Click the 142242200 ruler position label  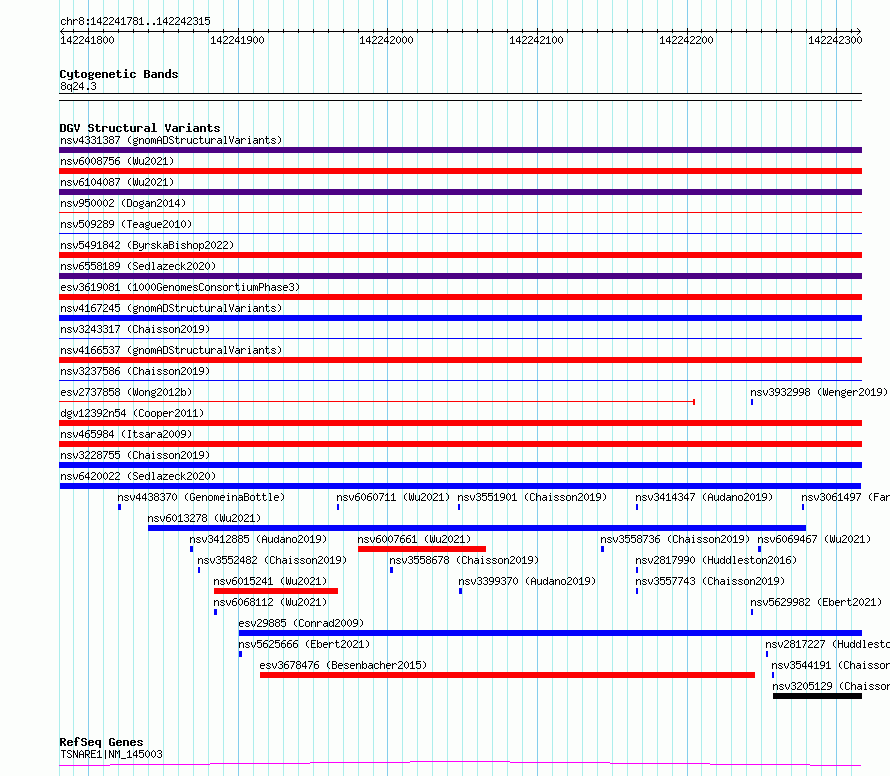(686, 40)
